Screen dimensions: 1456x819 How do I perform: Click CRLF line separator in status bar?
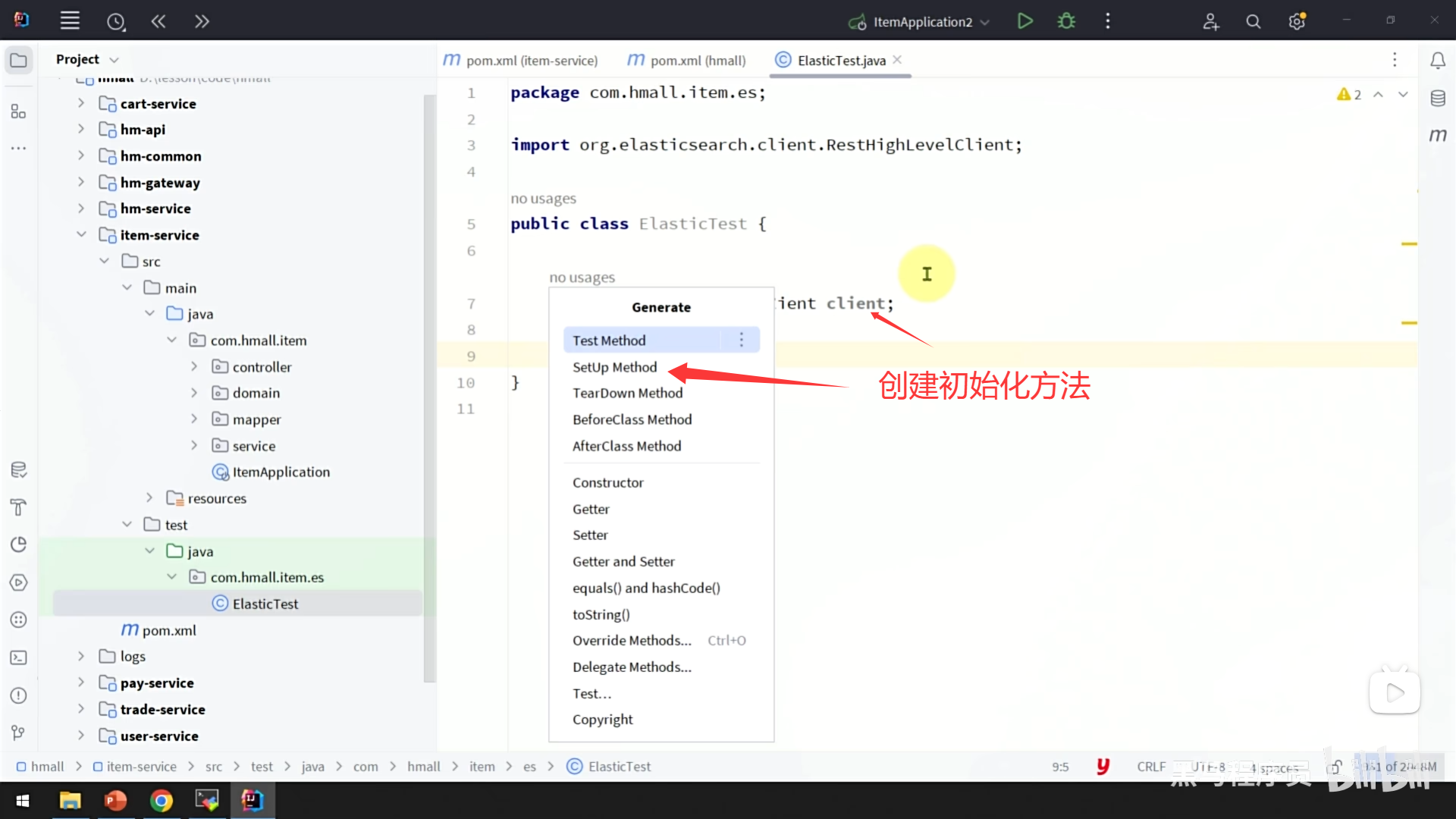pyautogui.click(x=1150, y=767)
